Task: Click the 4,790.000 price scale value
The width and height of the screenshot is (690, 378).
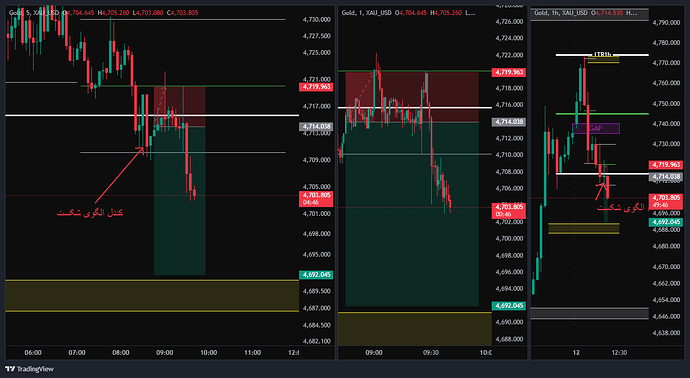Action: click(666, 22)
